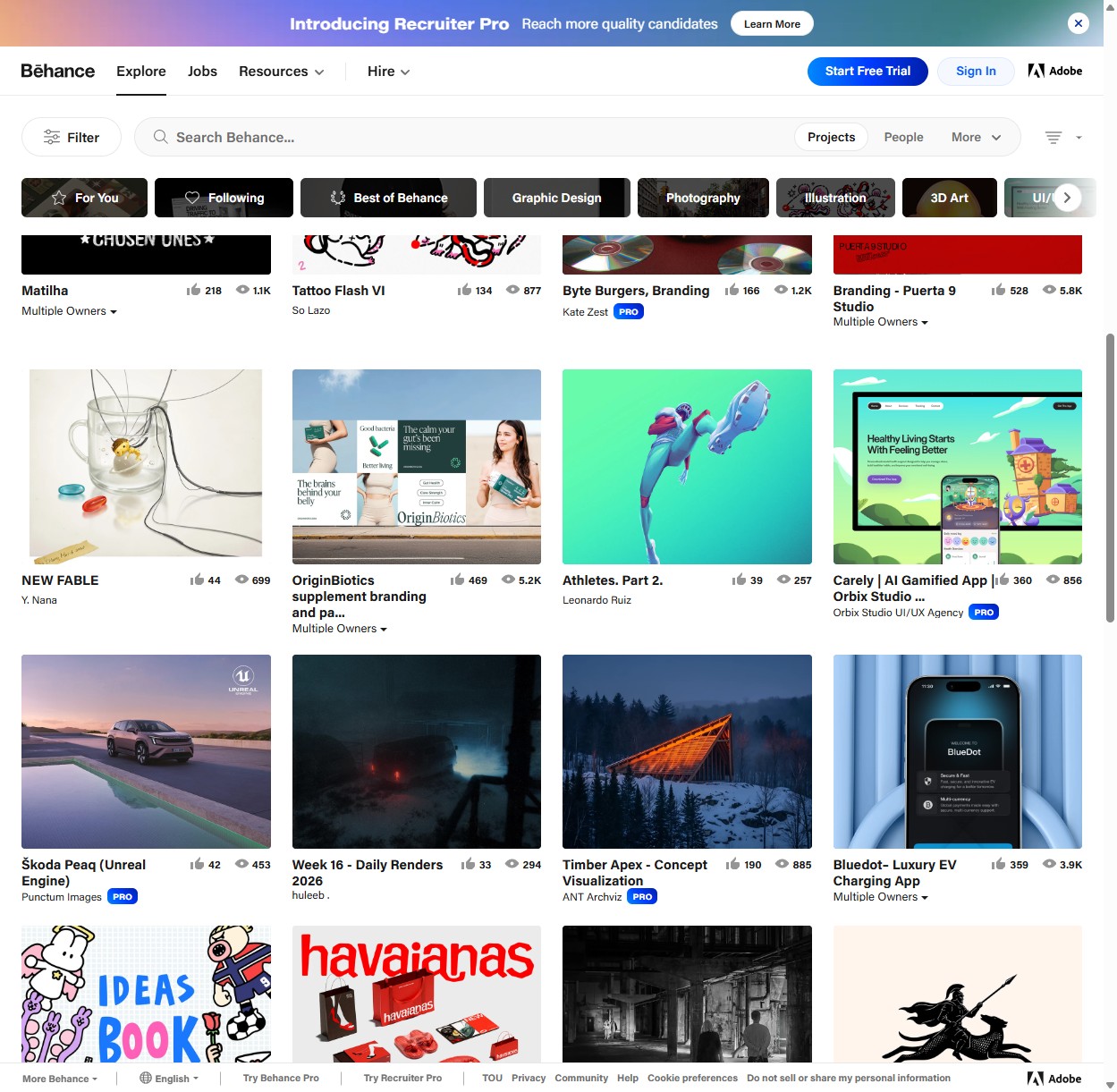Click thumbs-up icon for Carely project
Screen dimensions: 1117x1092
tap(1002, 580)
